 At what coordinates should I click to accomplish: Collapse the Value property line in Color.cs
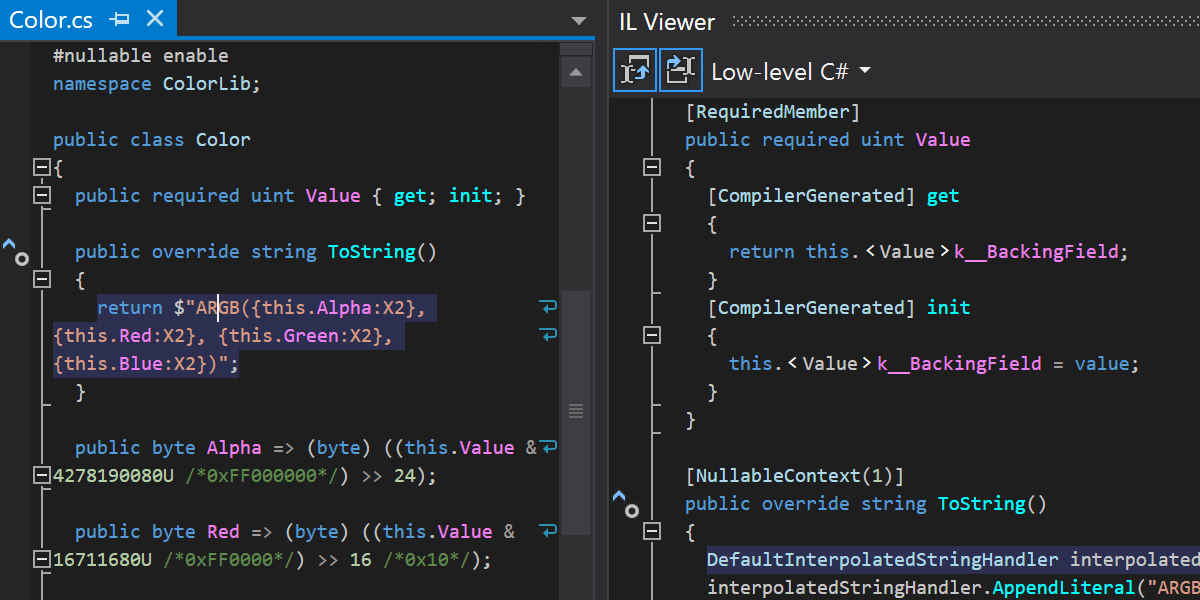point(42,195)
